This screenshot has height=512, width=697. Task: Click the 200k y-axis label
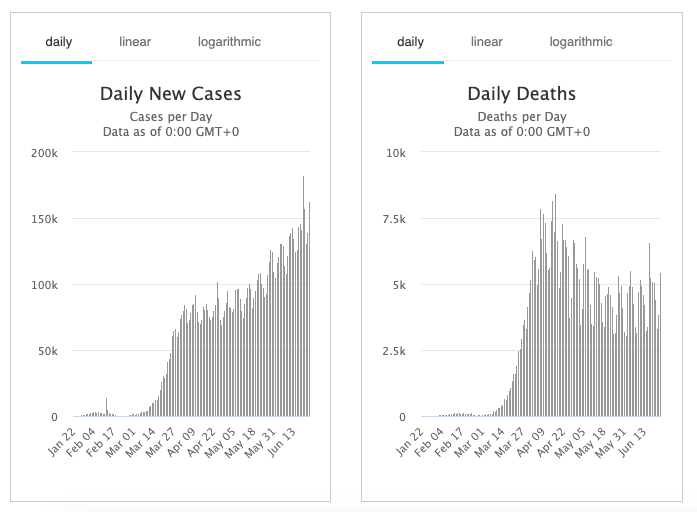tap(46, 153)
